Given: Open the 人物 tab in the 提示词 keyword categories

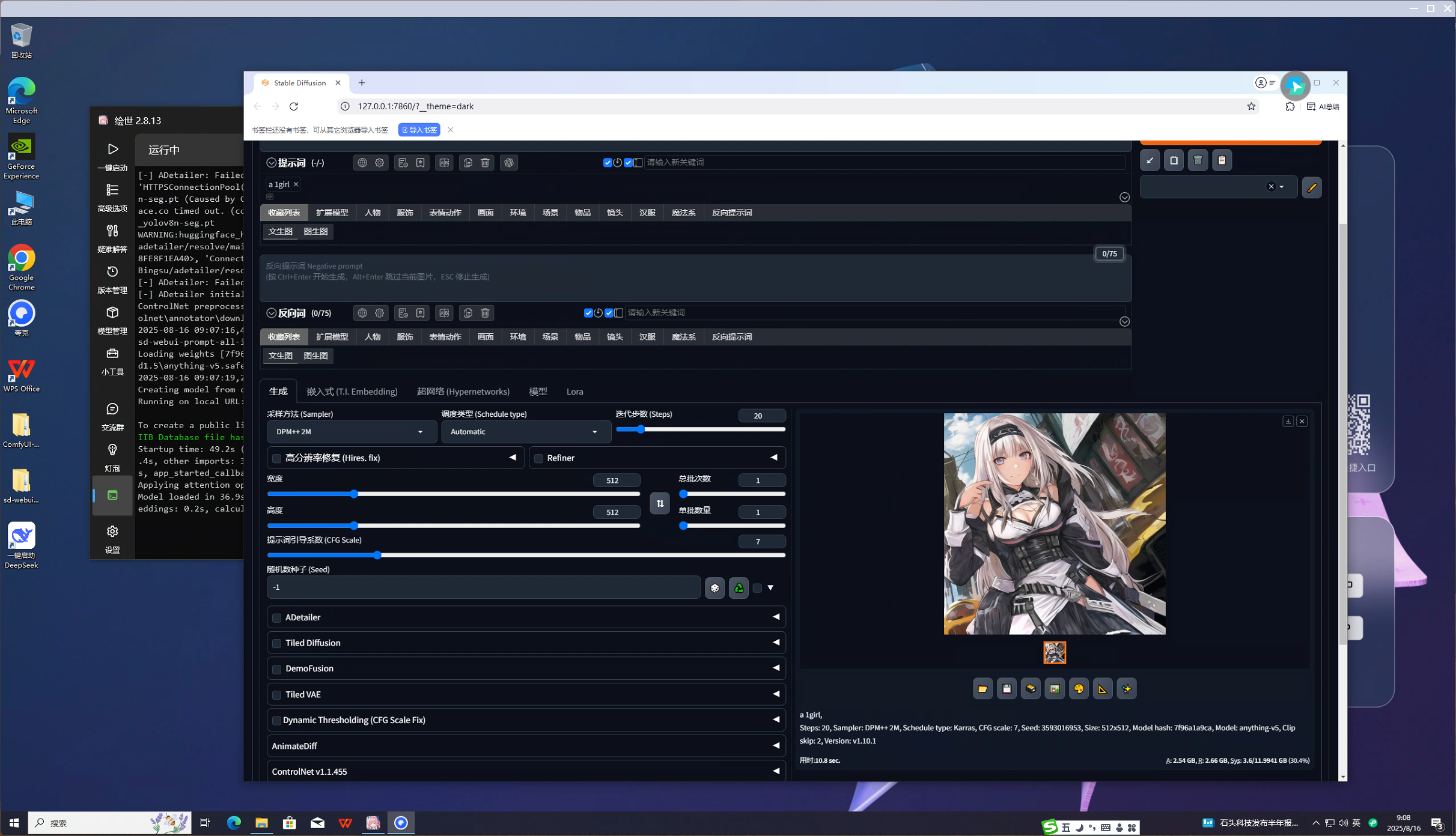Looking at the screenshot, I should [373, 213].
